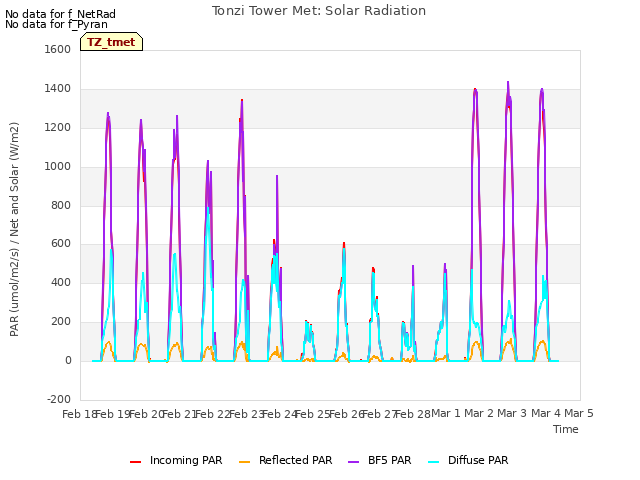Click the 200 y-axis tick label

(x=61, y=322)
